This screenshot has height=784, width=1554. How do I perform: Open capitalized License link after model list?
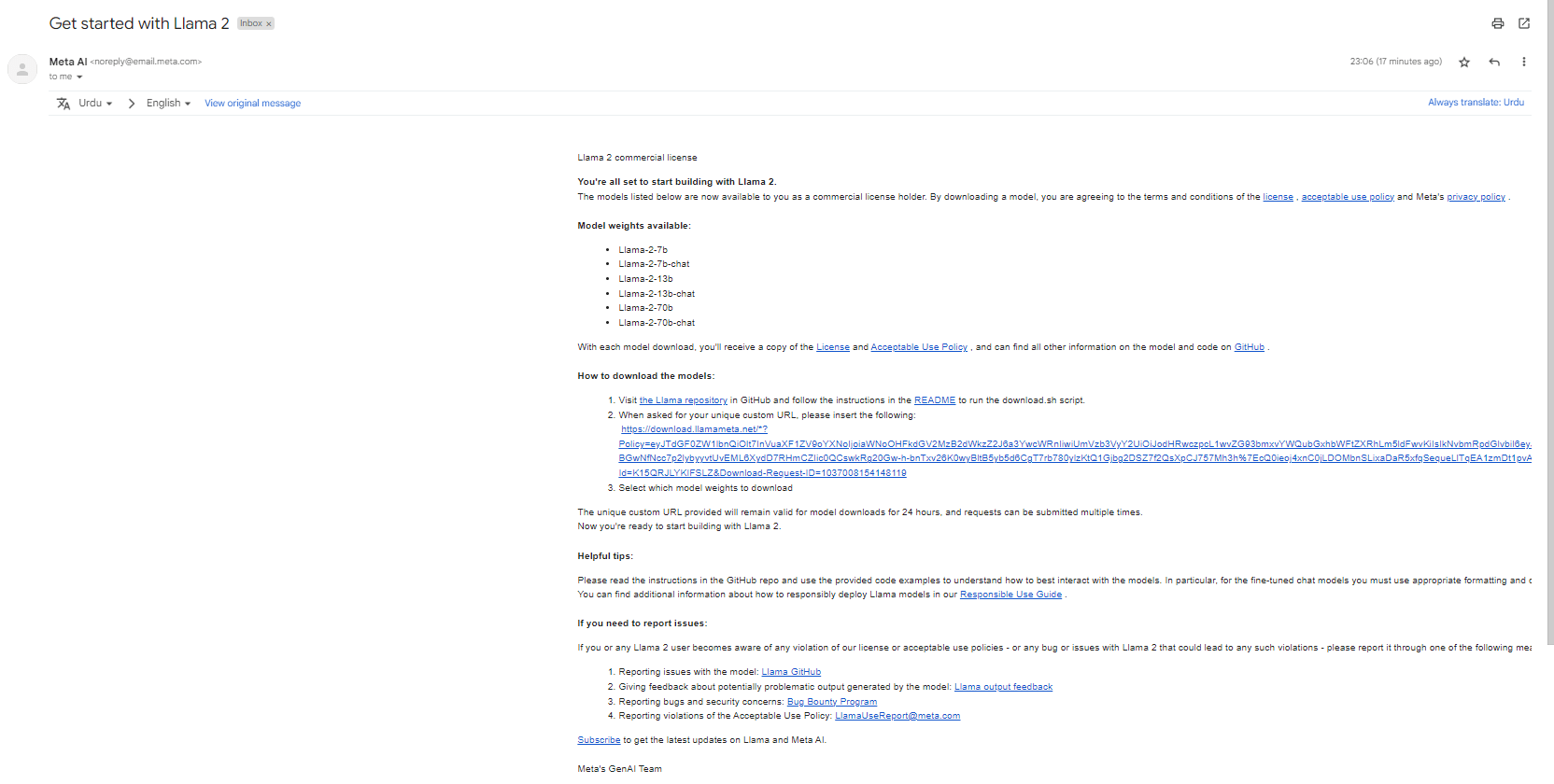[833, 347]
